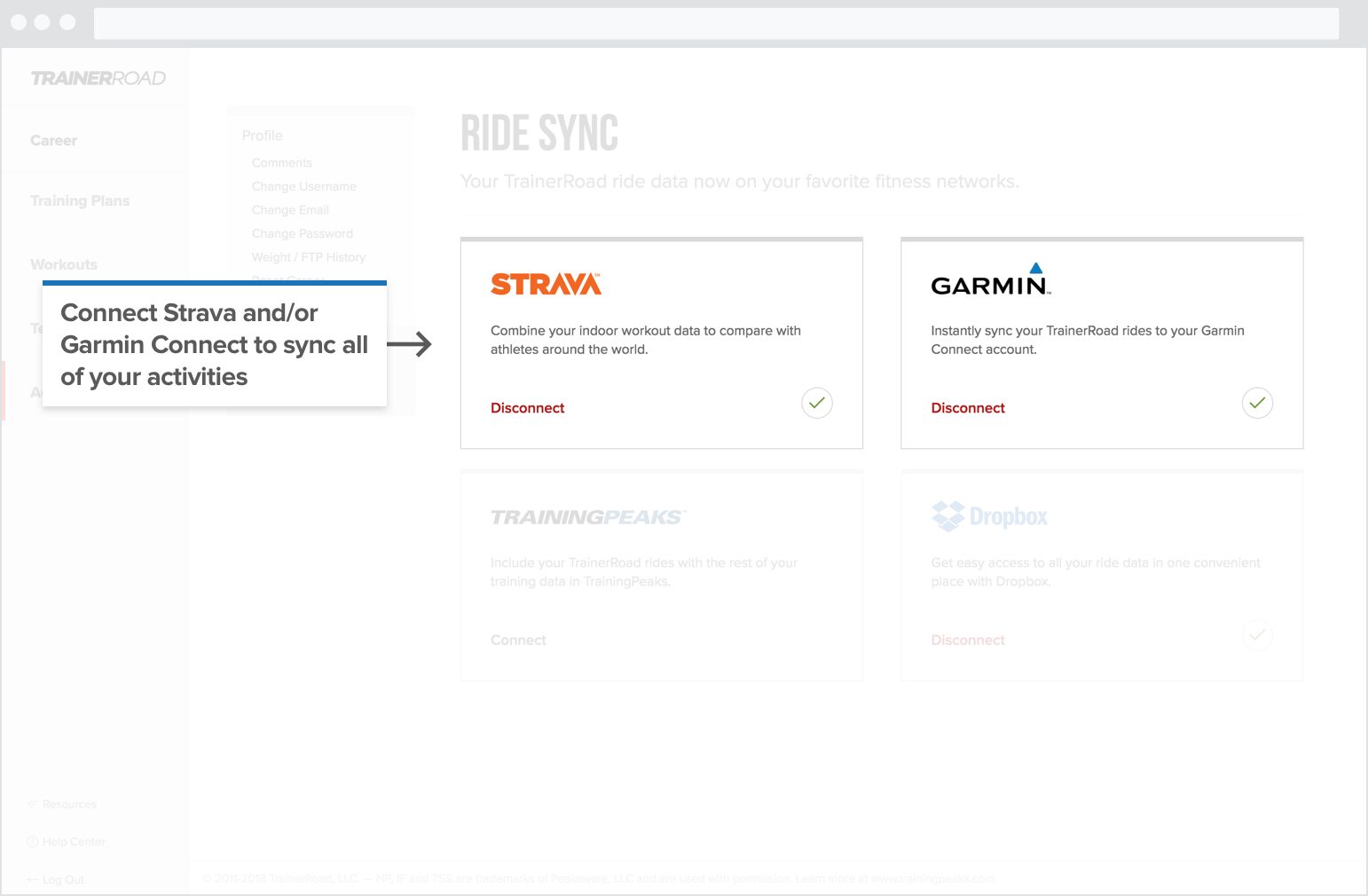Click the Garmin description text

(x=1088, y=340)
